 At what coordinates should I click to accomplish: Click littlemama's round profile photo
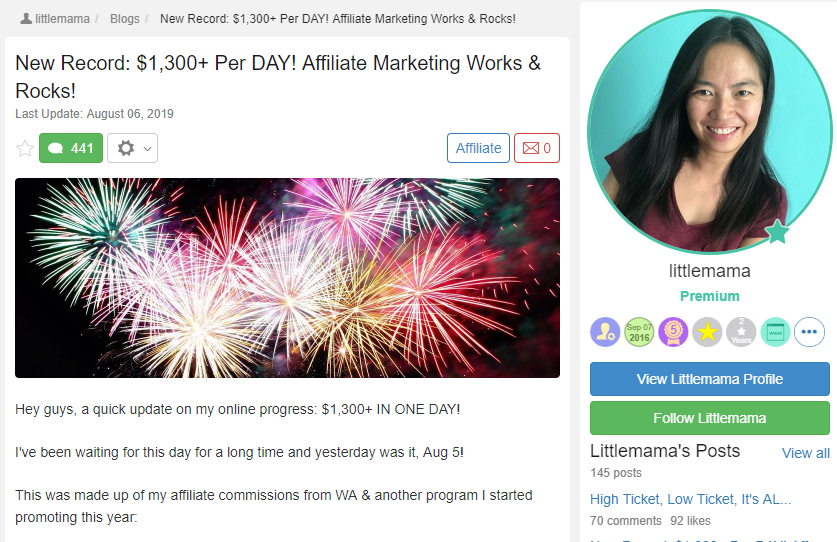pyautogui.click(x=710, y=131)
